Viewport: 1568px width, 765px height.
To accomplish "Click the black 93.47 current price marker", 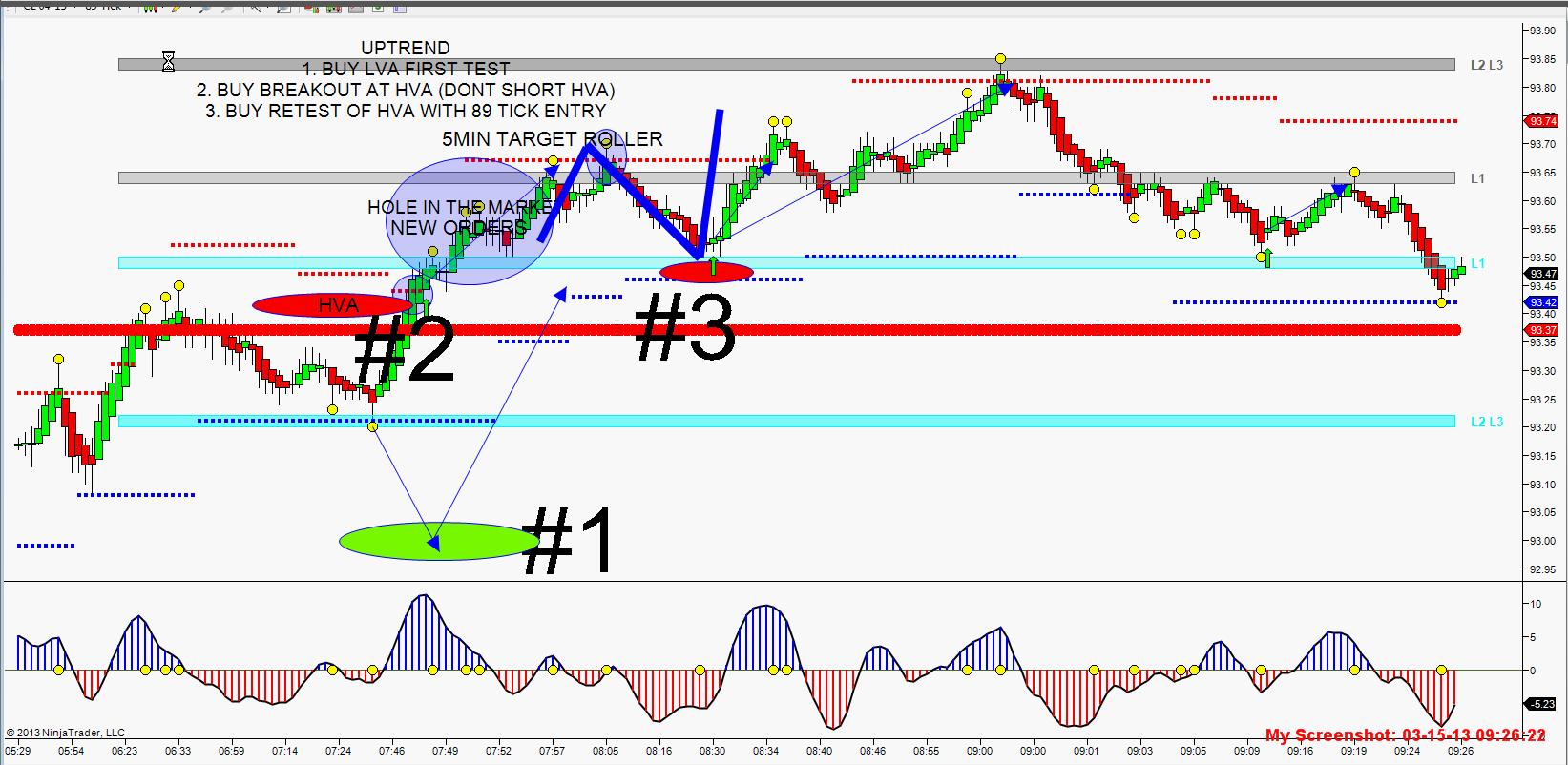I will [x=1542, y=274].
